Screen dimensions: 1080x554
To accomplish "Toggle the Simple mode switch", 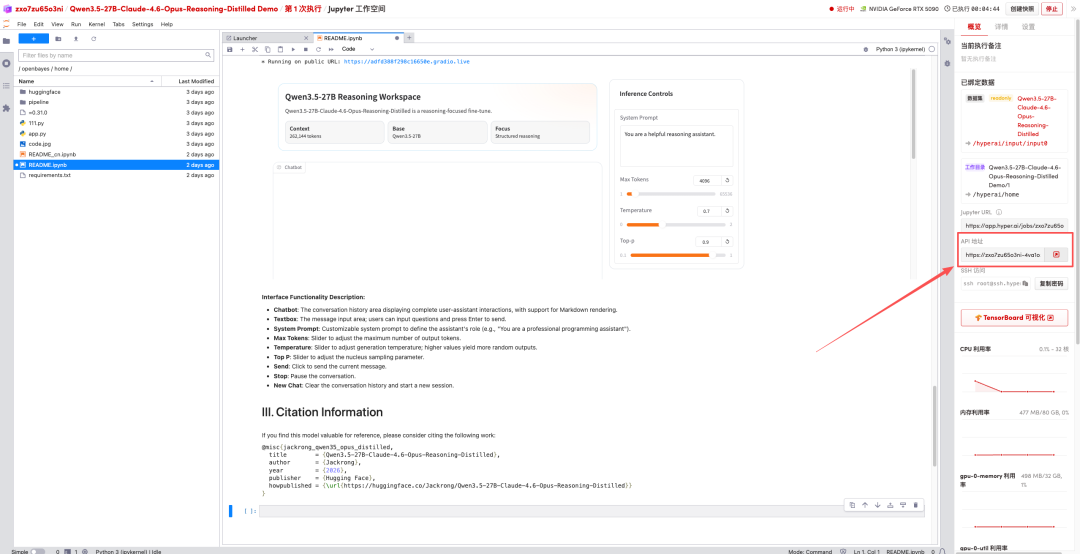I will point(37,550).
